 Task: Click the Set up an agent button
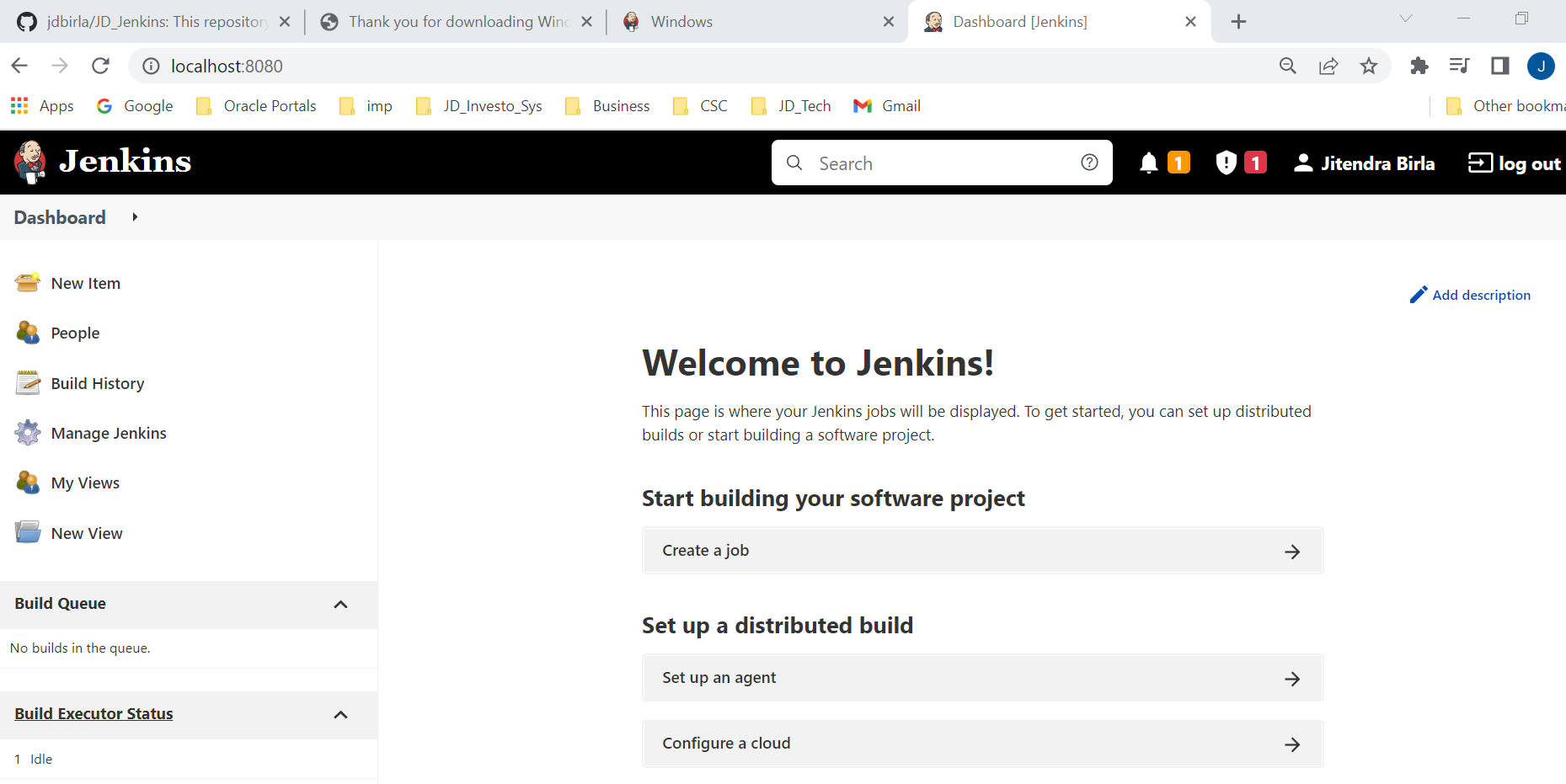[982, 678]
